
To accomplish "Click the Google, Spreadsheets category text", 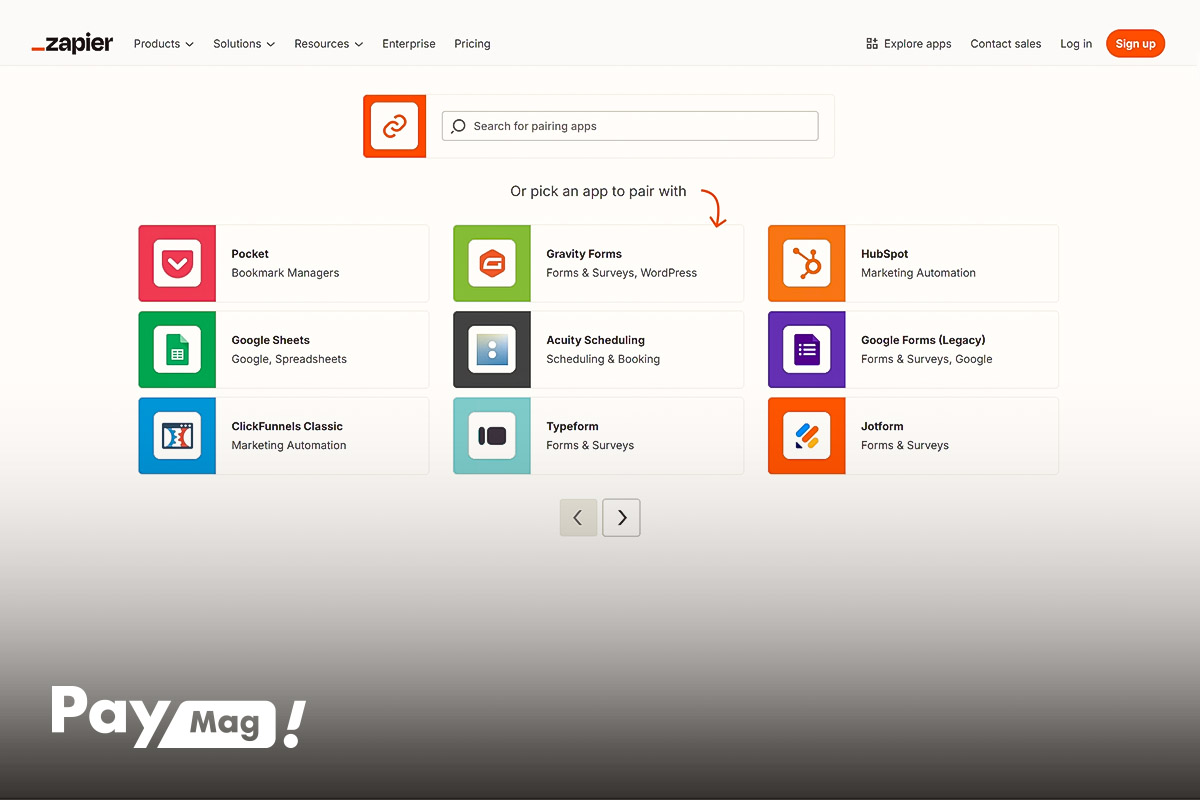I will pyautogui.click(x=289, y=359).
